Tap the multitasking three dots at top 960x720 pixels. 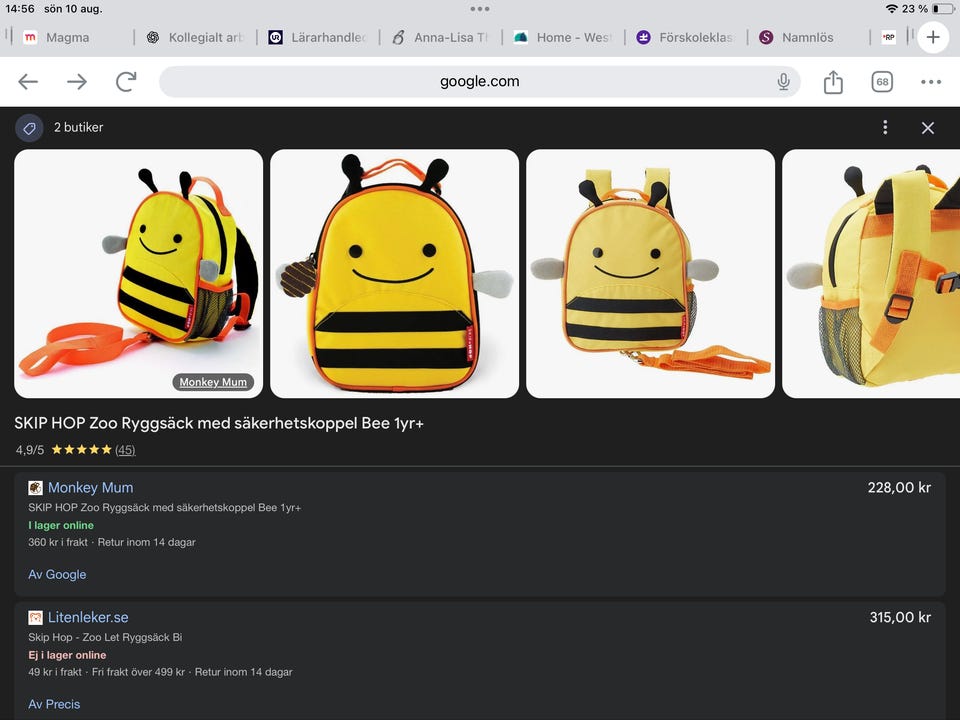coord(480,9)
